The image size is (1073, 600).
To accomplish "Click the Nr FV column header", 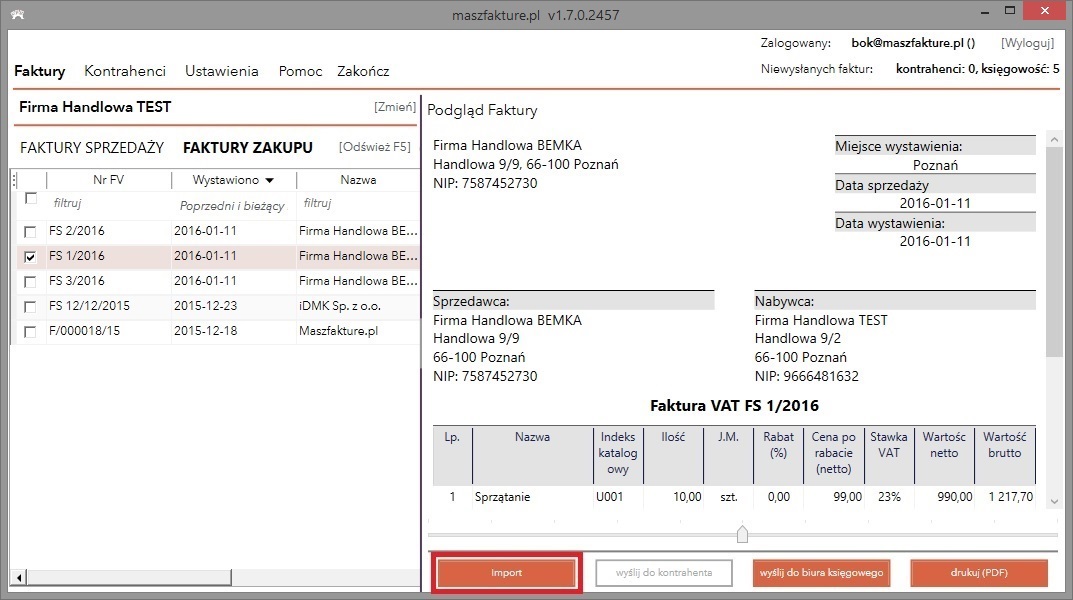I will point(109,180).
